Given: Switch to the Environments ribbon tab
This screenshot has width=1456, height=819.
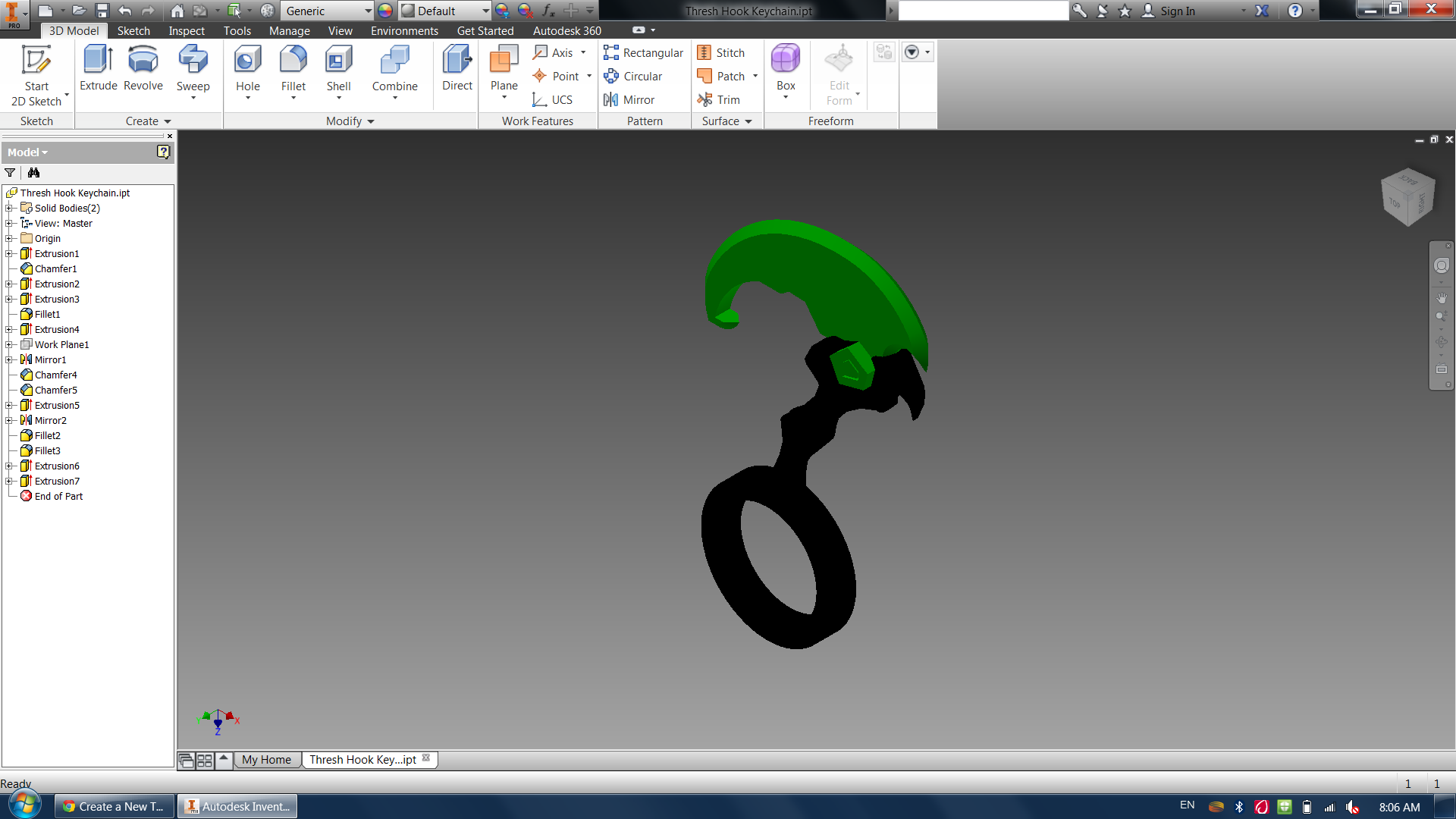Looking at the screenshot, I should point(404,30).
